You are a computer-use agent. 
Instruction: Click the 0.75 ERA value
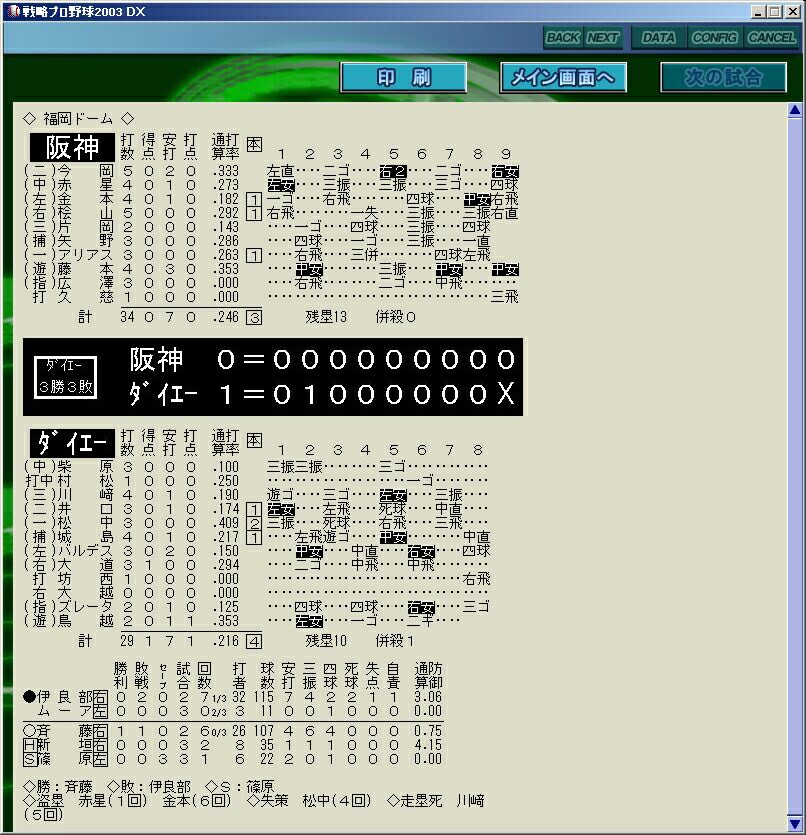(428, 731)
